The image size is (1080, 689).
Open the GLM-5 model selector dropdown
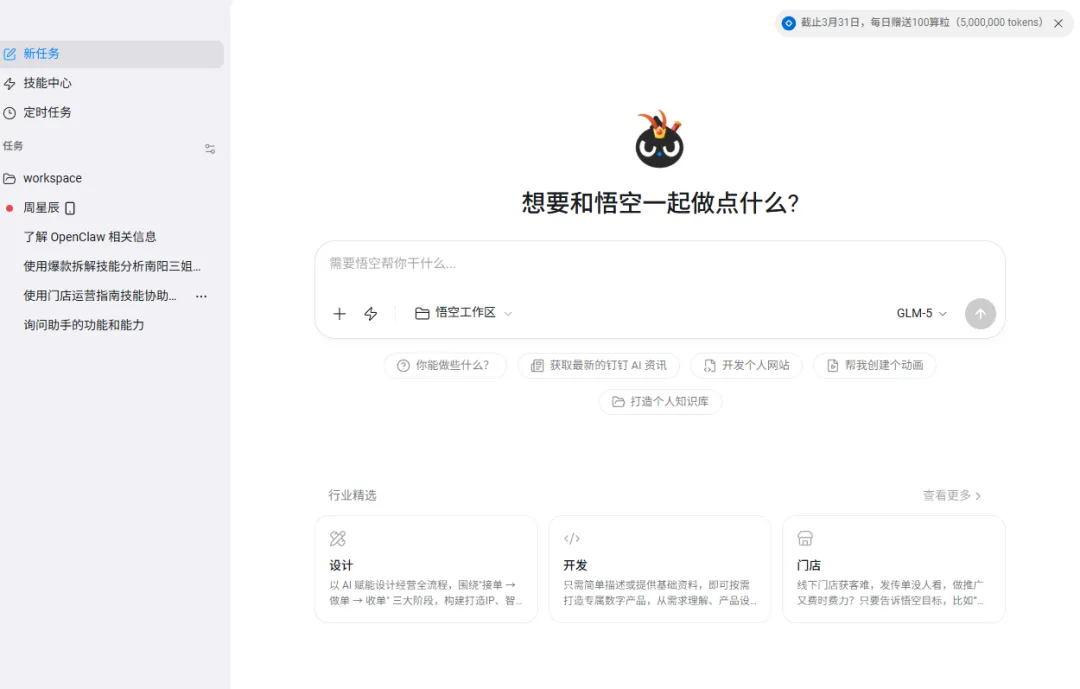pyautogui.click(x=922, y=313)
